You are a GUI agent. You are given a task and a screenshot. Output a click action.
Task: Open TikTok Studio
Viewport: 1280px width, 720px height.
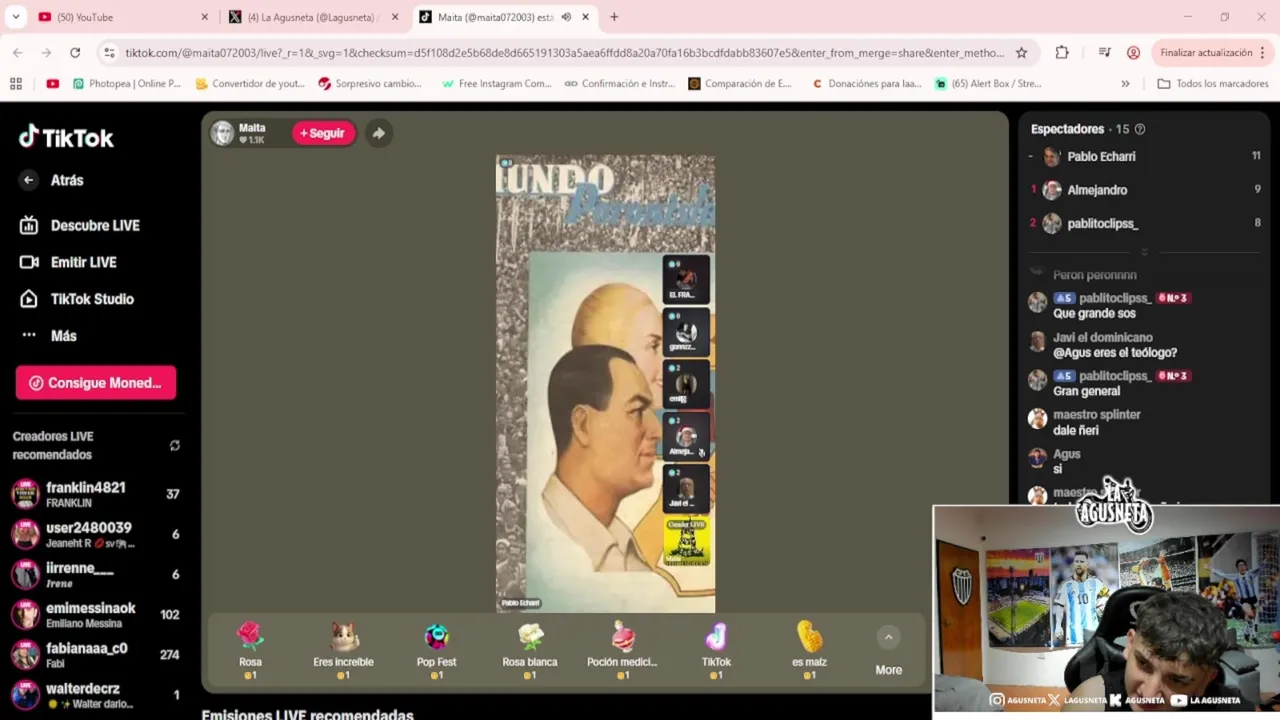click(77, 299)
